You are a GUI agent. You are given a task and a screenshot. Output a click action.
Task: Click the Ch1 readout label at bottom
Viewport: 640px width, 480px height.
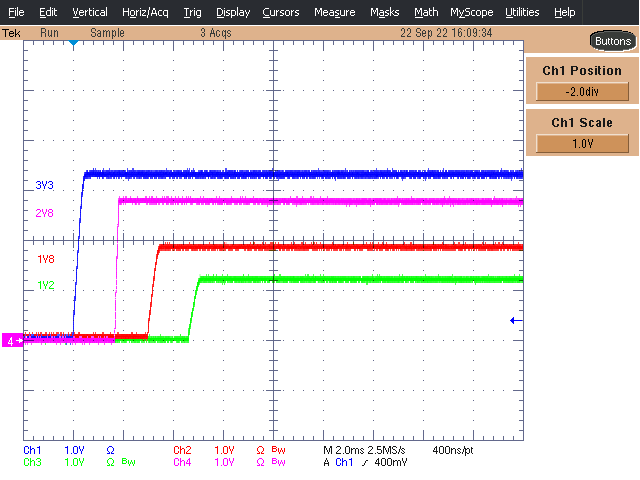pyautogui.click(x=32, y=450)
